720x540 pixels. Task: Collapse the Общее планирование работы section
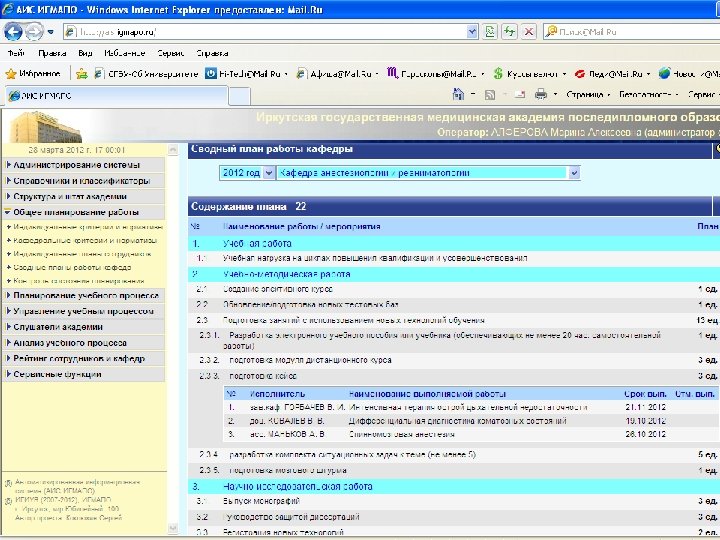pyautogui.click(x=77, y=212)
